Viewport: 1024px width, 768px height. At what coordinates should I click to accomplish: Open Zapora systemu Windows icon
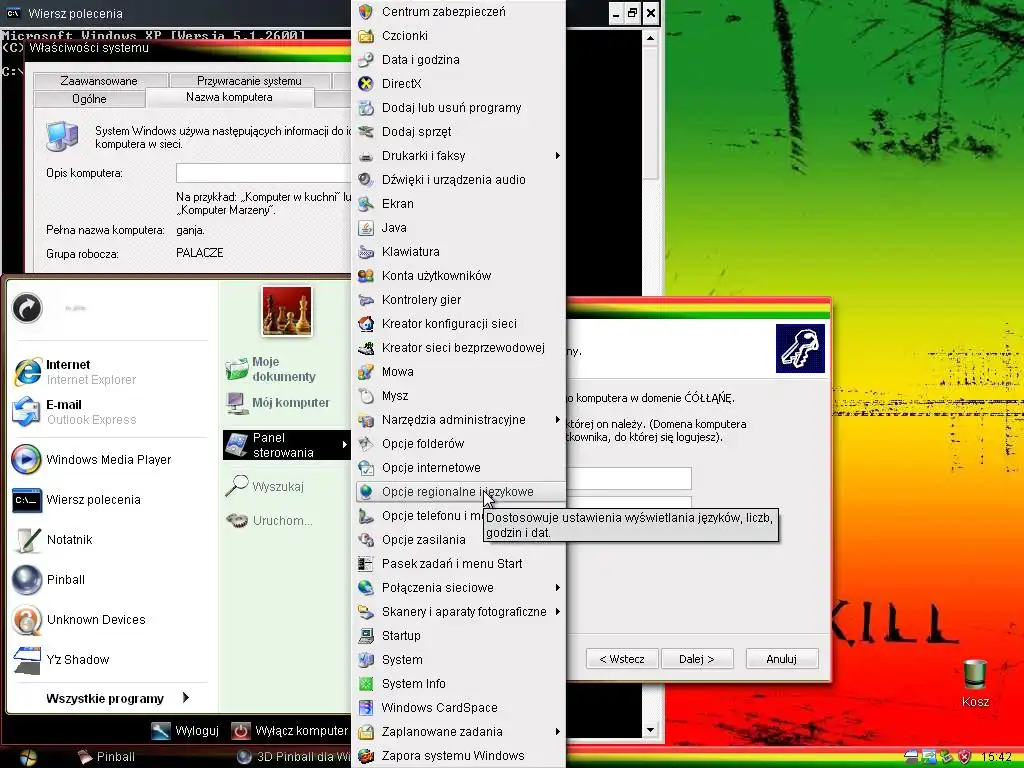click(366, 756)
